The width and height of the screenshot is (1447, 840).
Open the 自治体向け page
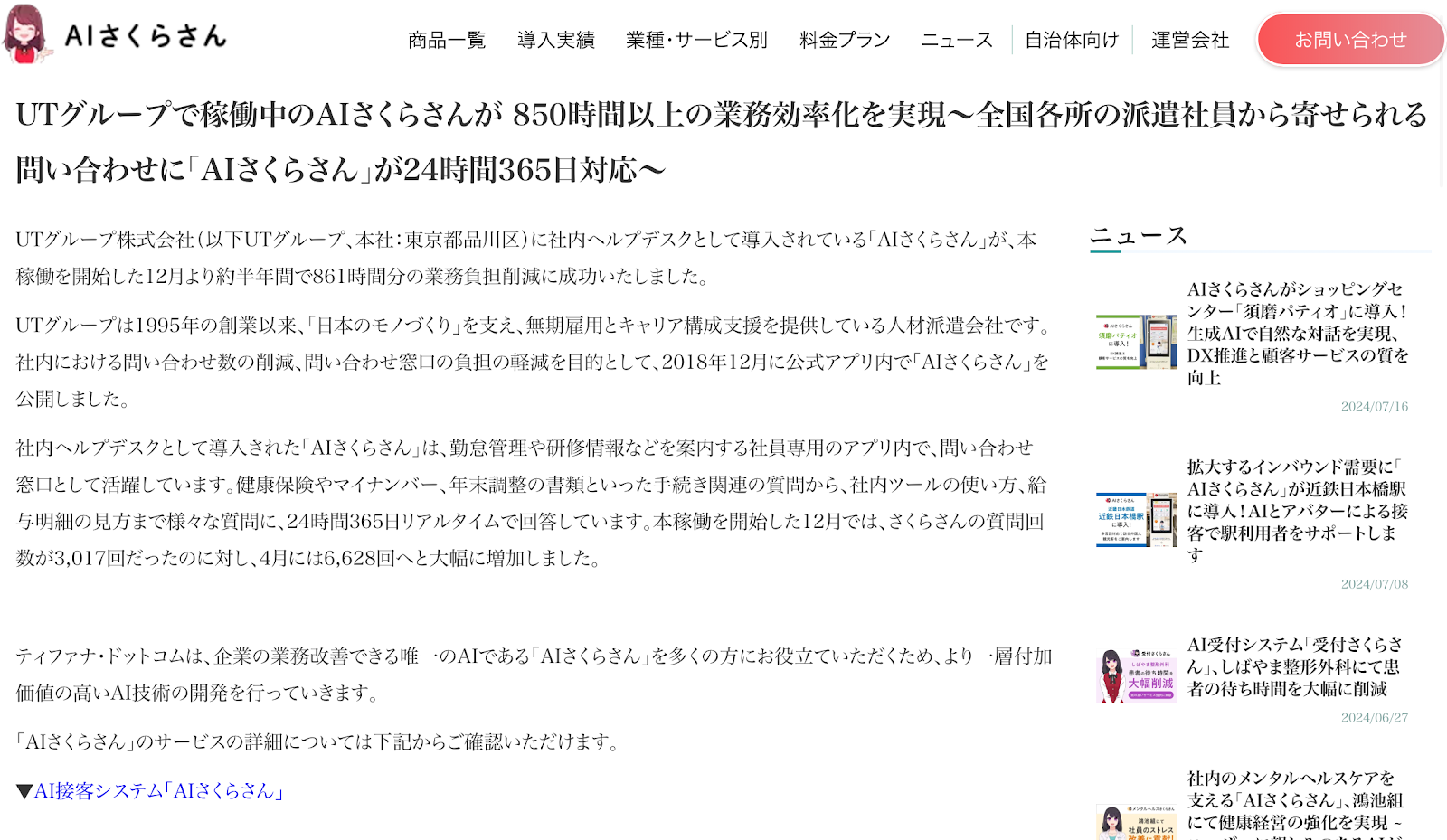1071,40
